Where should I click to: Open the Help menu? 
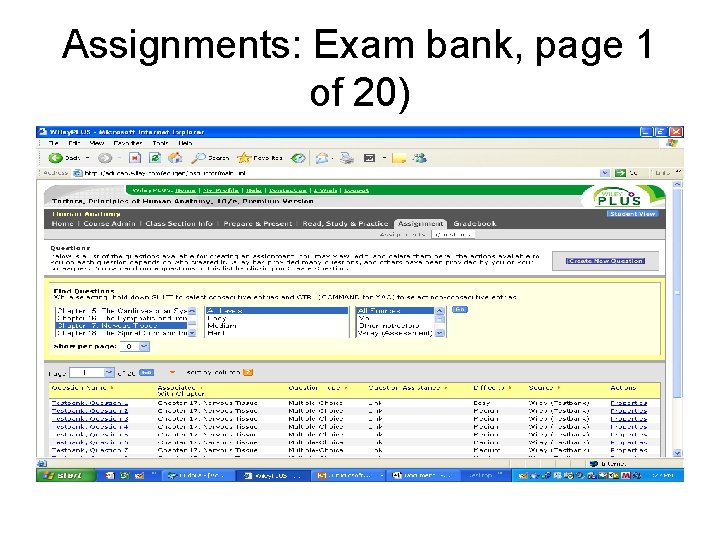click(x=185, y=143)
